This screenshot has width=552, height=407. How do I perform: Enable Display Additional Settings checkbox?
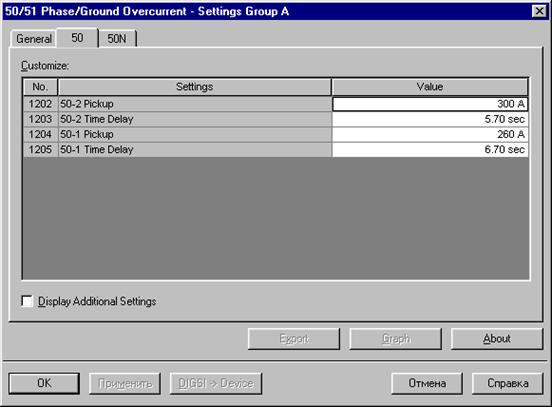pos(27,301)
